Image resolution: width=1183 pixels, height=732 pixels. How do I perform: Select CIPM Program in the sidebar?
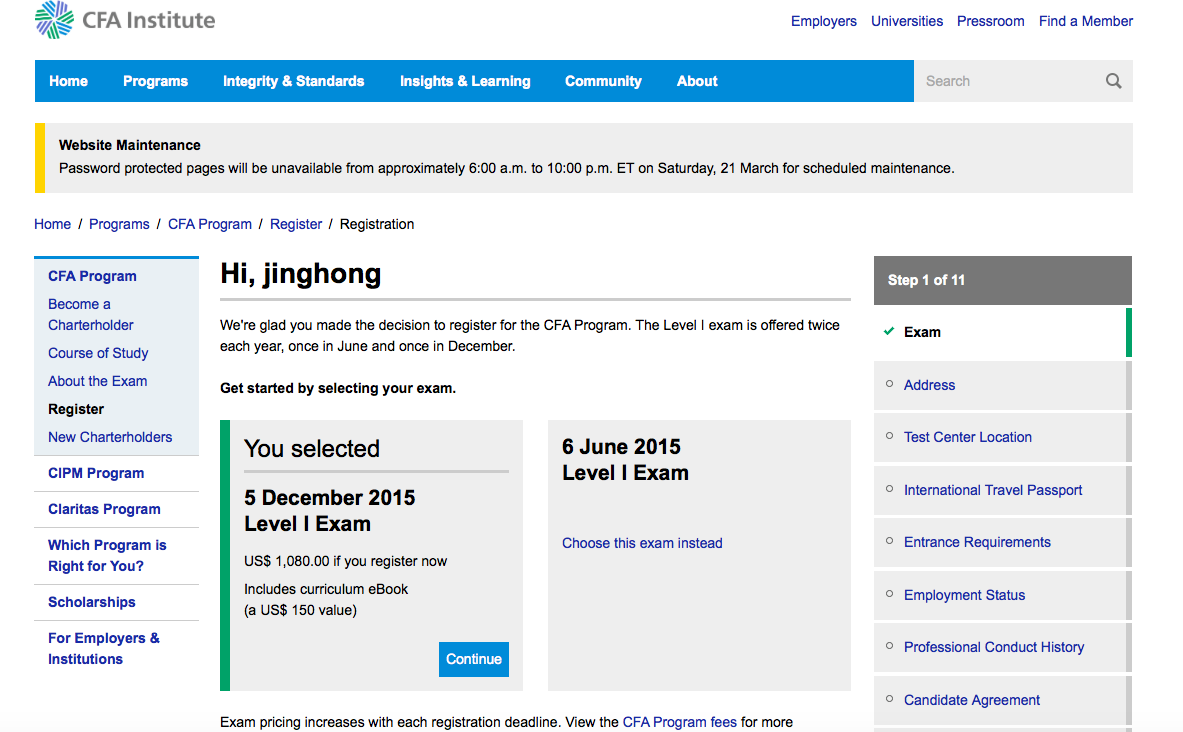(x=96, y=473)
